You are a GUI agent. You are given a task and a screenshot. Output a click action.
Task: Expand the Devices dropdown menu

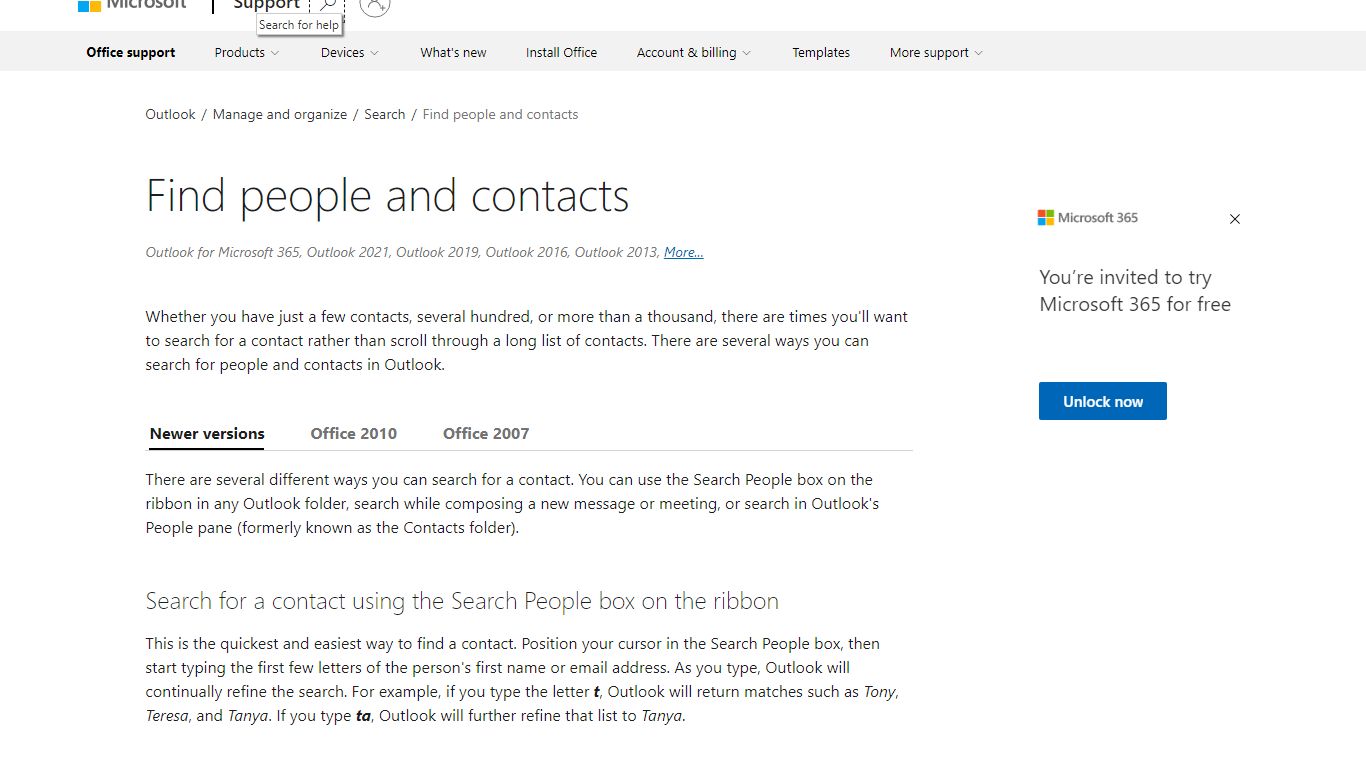pos(350,53)
